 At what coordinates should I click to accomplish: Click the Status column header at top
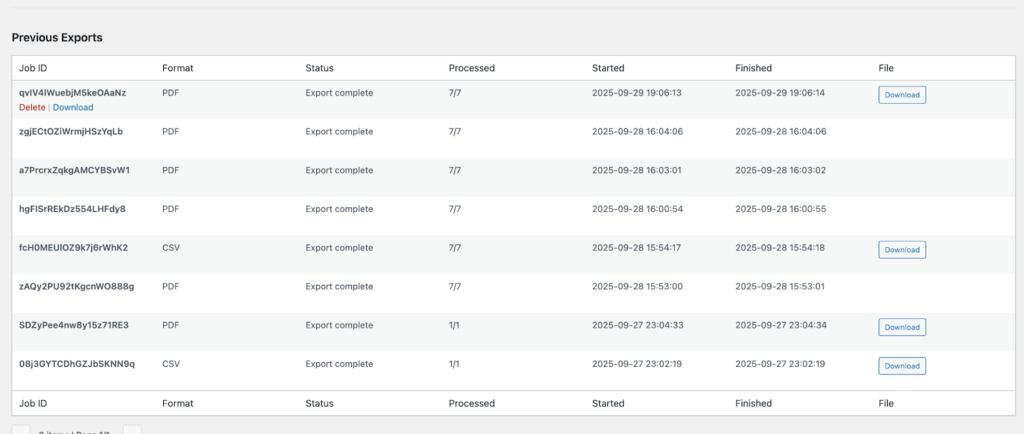coord(319,68)
